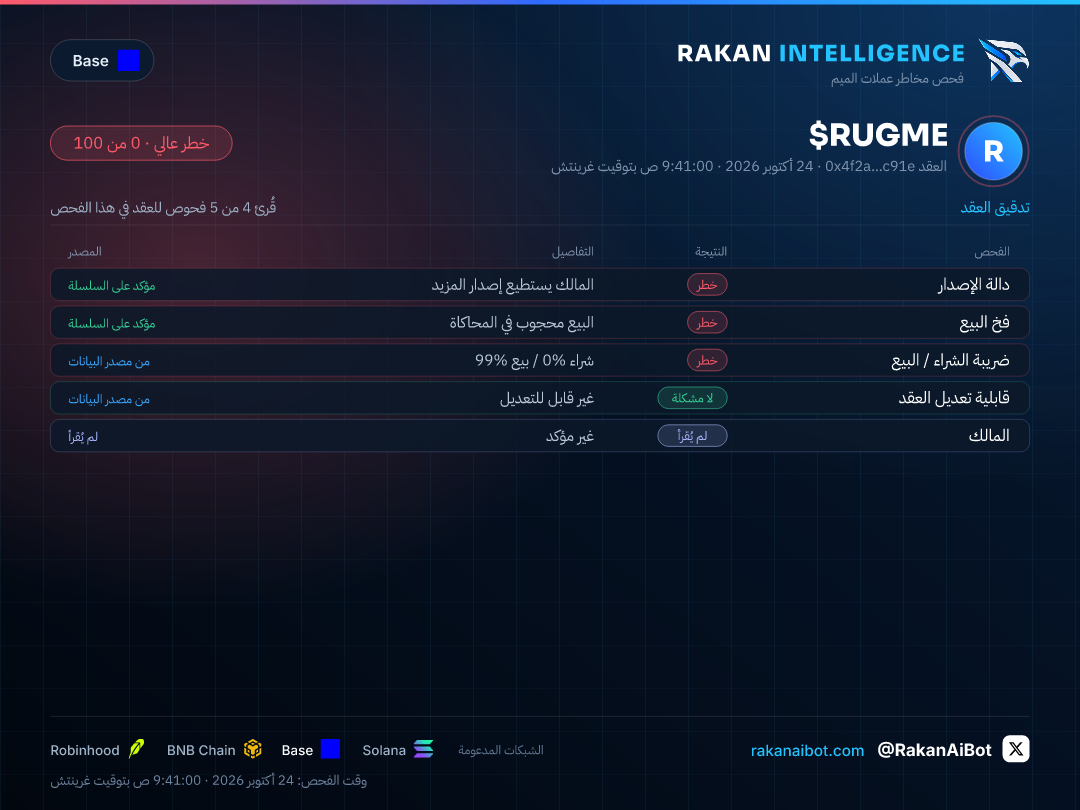This screenshot has height=810, width=1080.
Task: Click the high-risk score pill '0 من 100'
Action: [x=141, y=143]
